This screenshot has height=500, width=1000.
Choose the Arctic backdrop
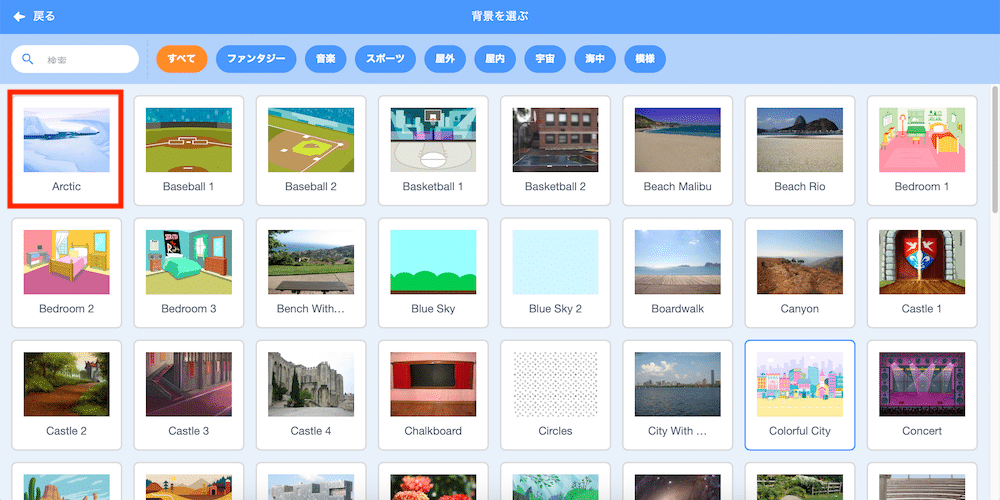pos(66,151)
